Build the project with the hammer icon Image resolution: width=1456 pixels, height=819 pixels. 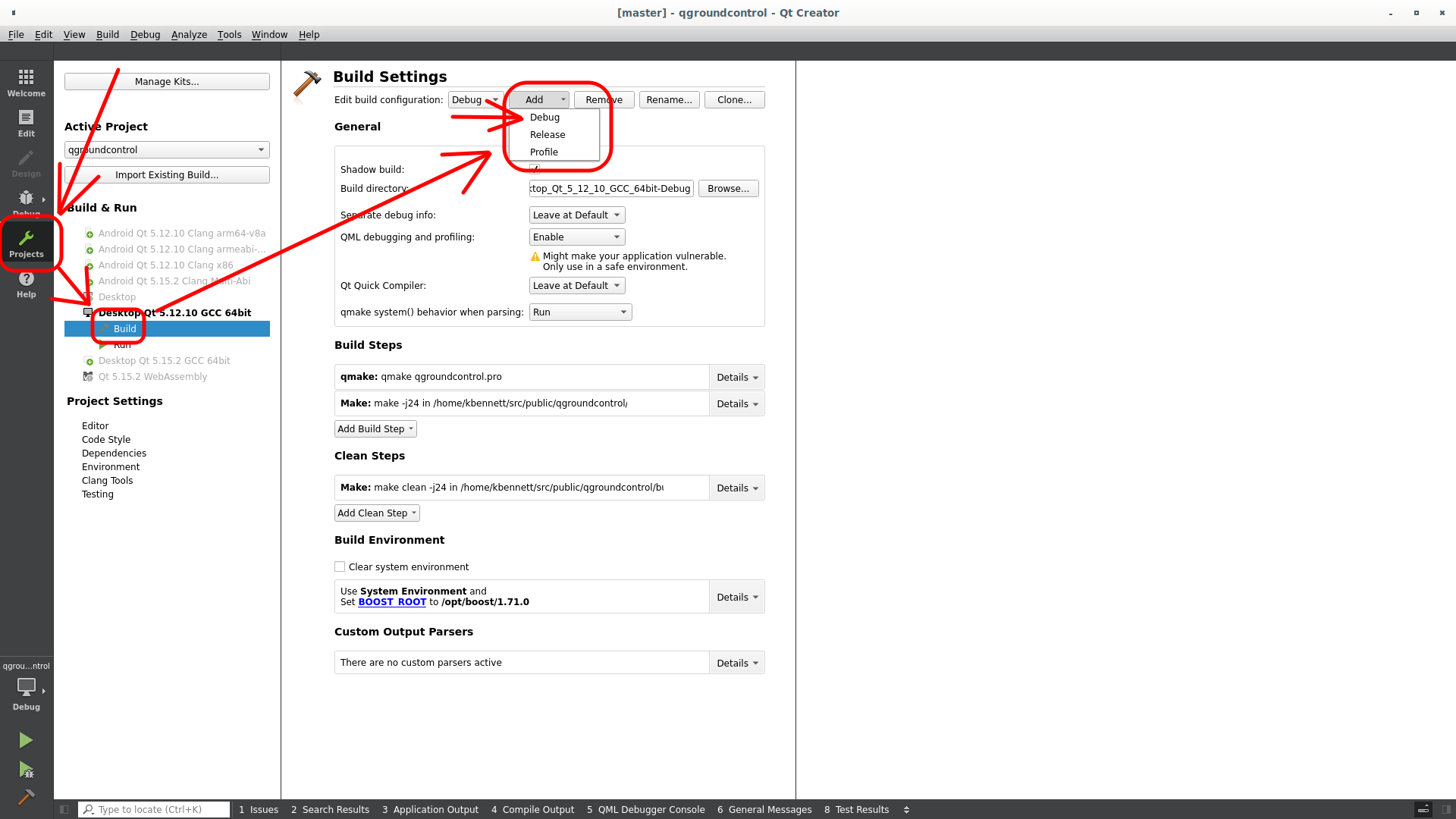(25, 797)
